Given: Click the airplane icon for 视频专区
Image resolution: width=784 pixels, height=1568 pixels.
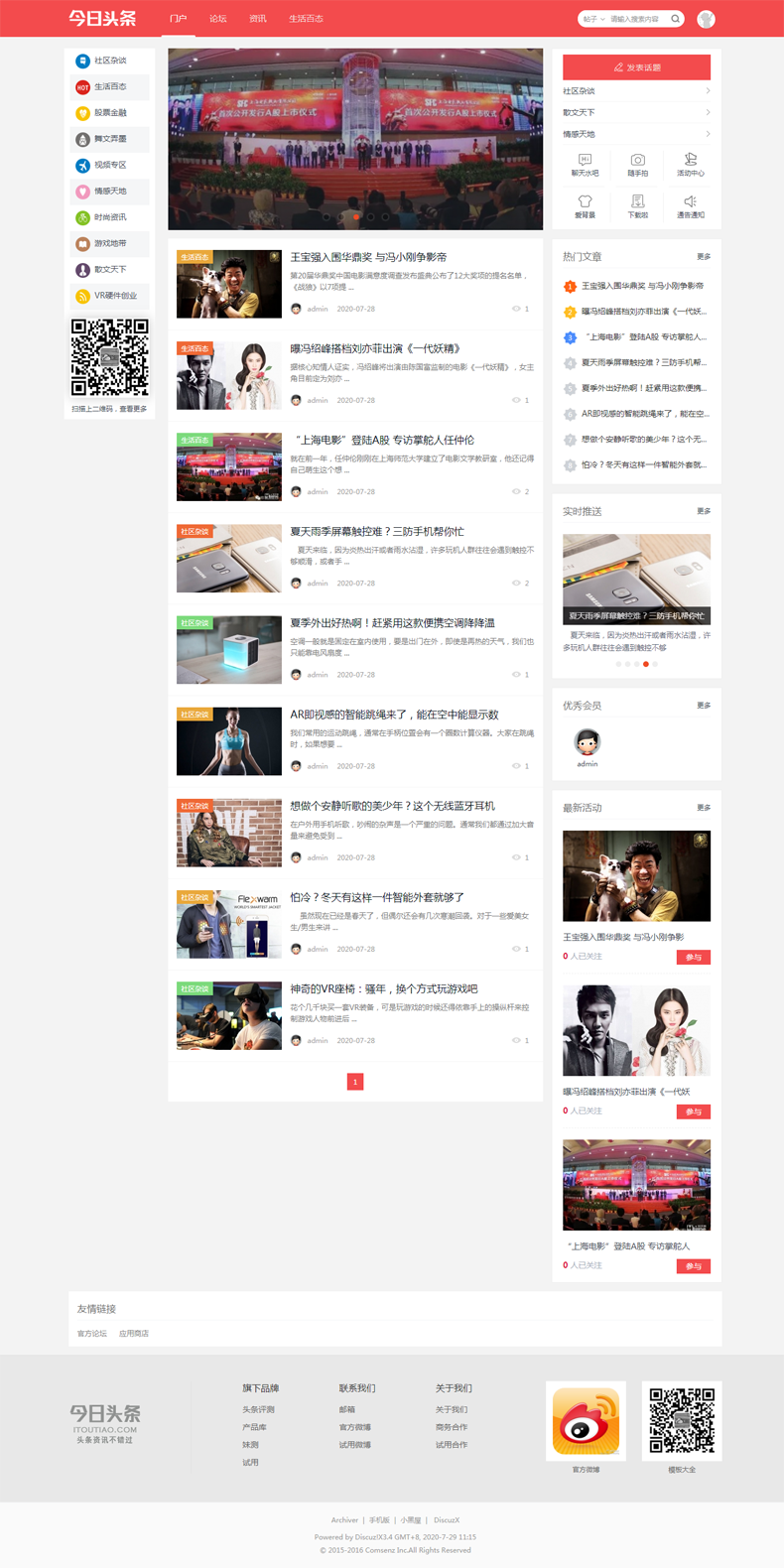Looking at the screenshot, I should pyautogui.click(x=82, y=166).
